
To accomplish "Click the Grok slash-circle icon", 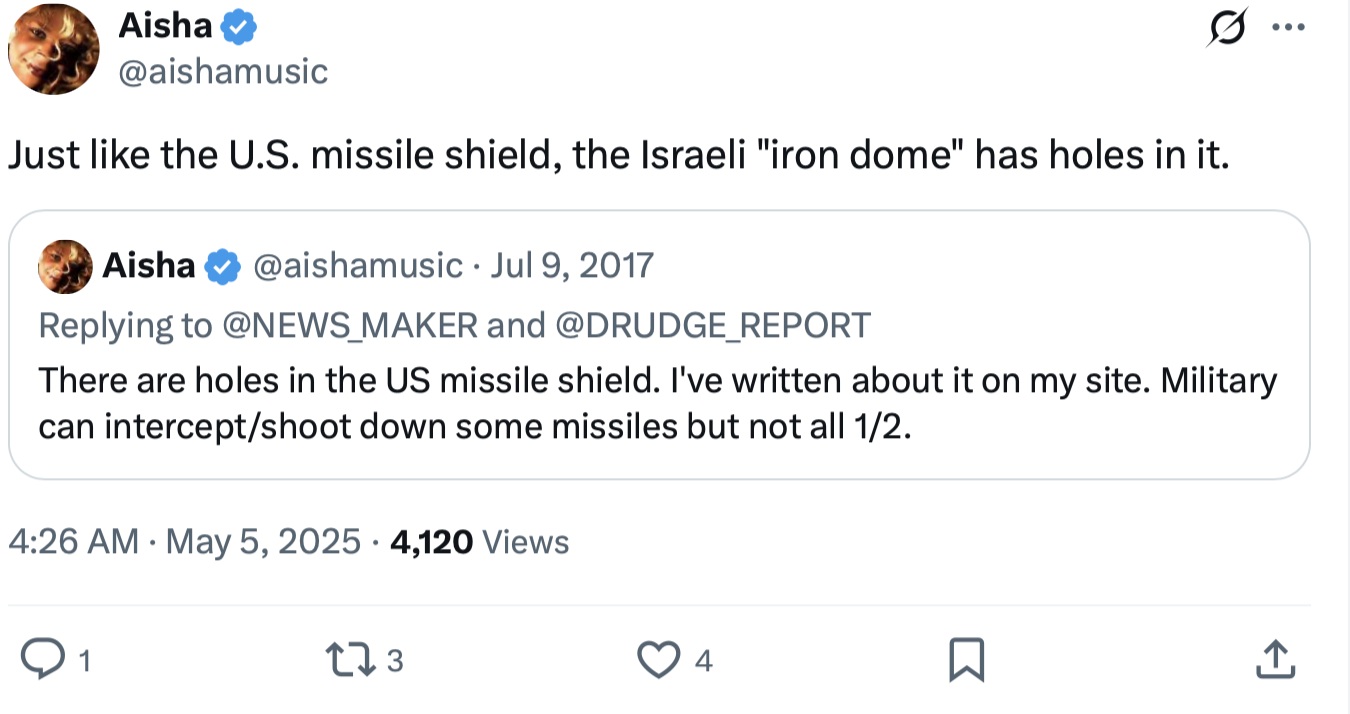I will 1227,28.
